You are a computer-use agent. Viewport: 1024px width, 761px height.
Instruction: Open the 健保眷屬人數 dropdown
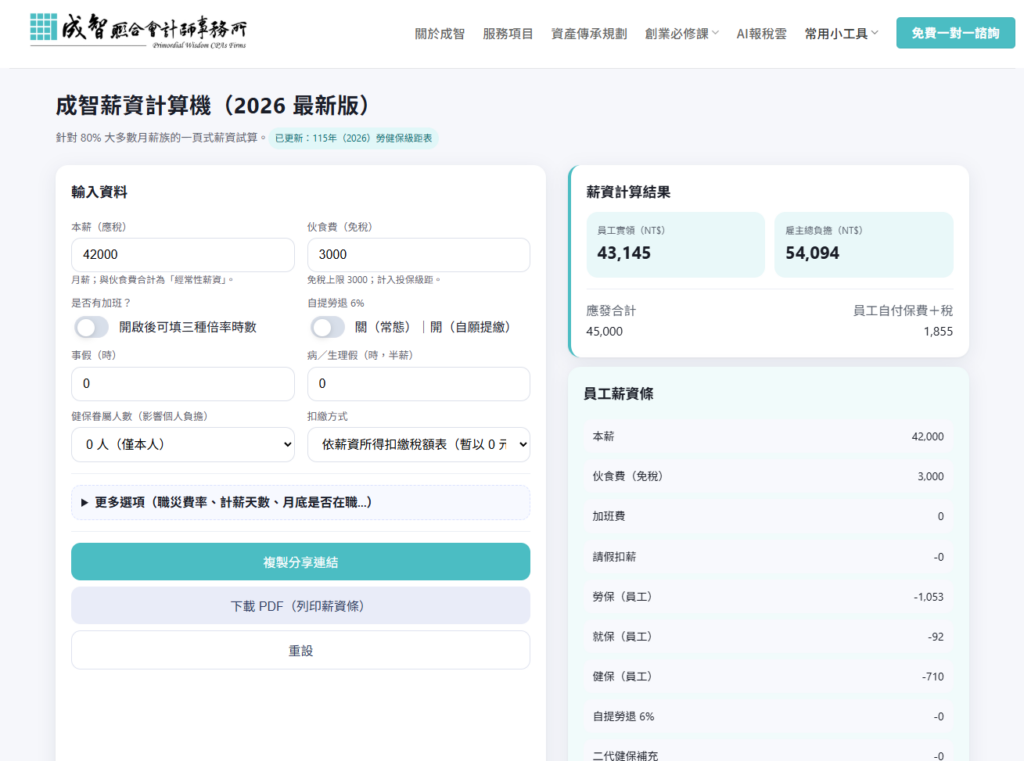pyautogui.click(x=182, y=444)
